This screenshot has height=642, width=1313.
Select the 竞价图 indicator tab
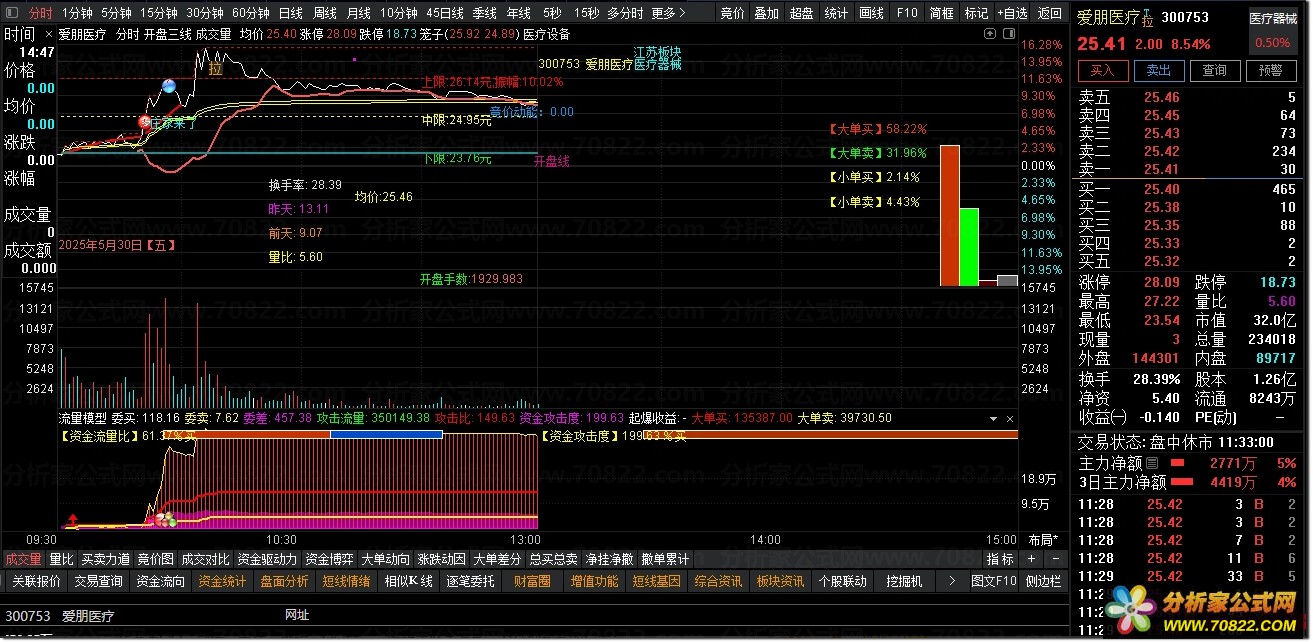[x=155, y=559]
